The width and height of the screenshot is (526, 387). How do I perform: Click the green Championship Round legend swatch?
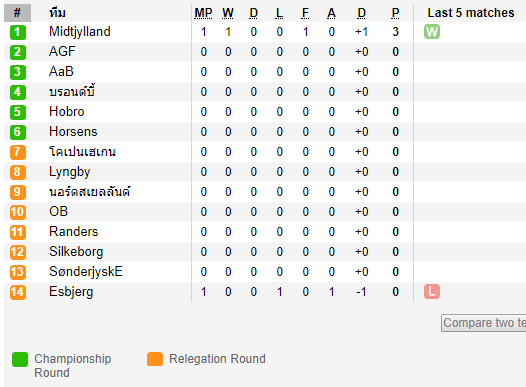pos(20,359)
